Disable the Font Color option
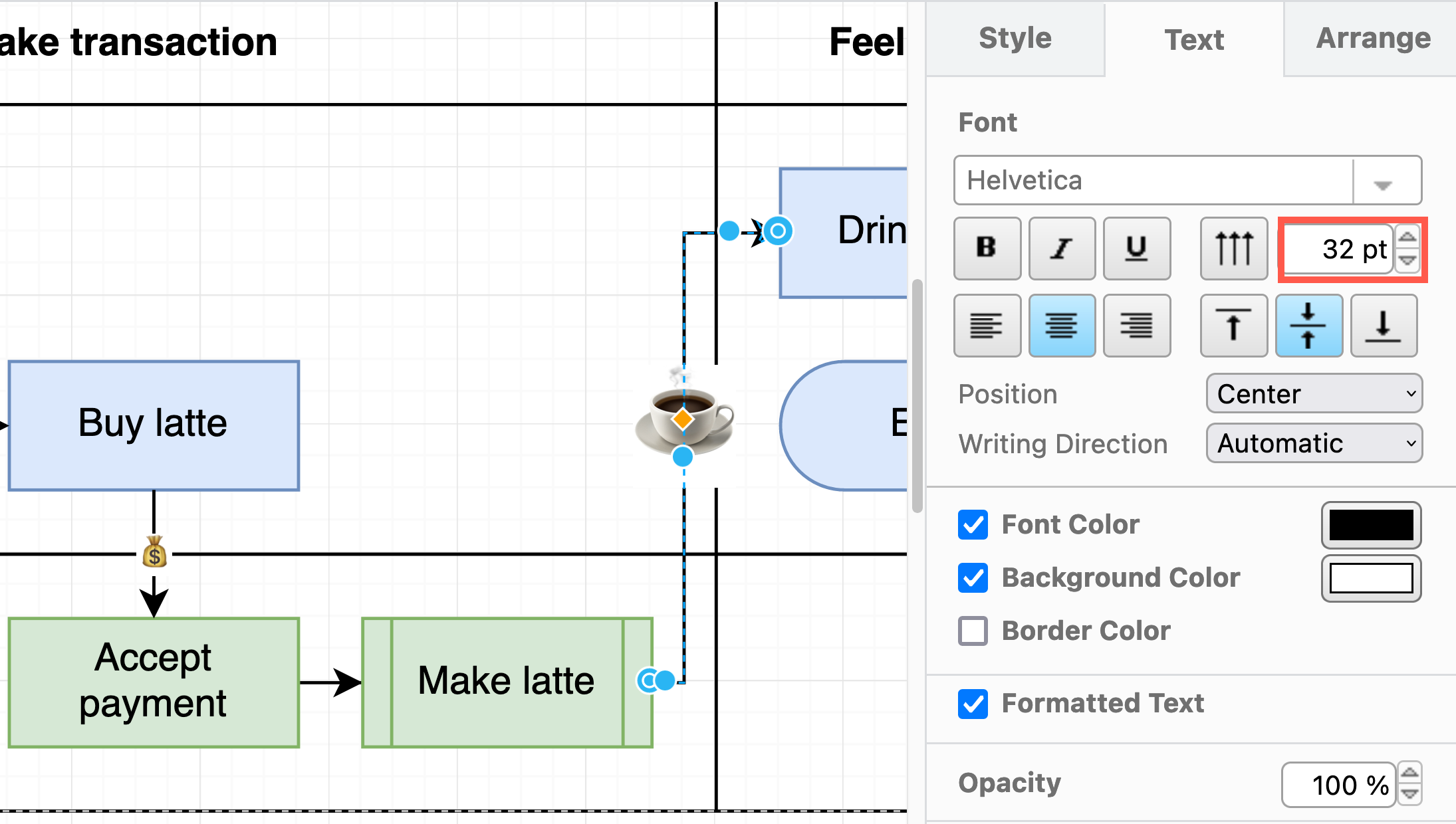The width and height of the screenshot is (1456, 824). (x=973, y=525)
